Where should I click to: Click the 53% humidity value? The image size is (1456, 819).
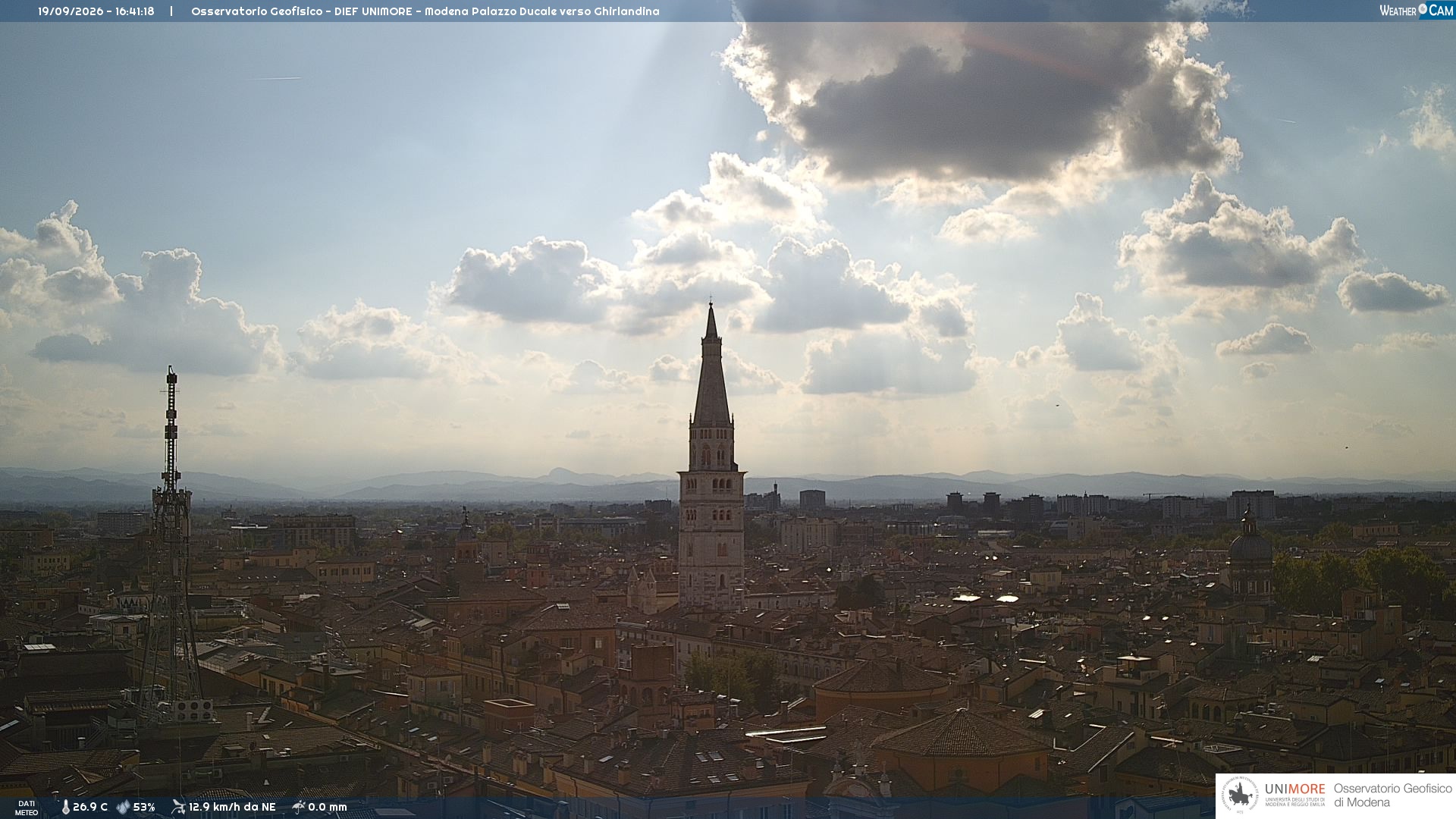pos(144,808)
